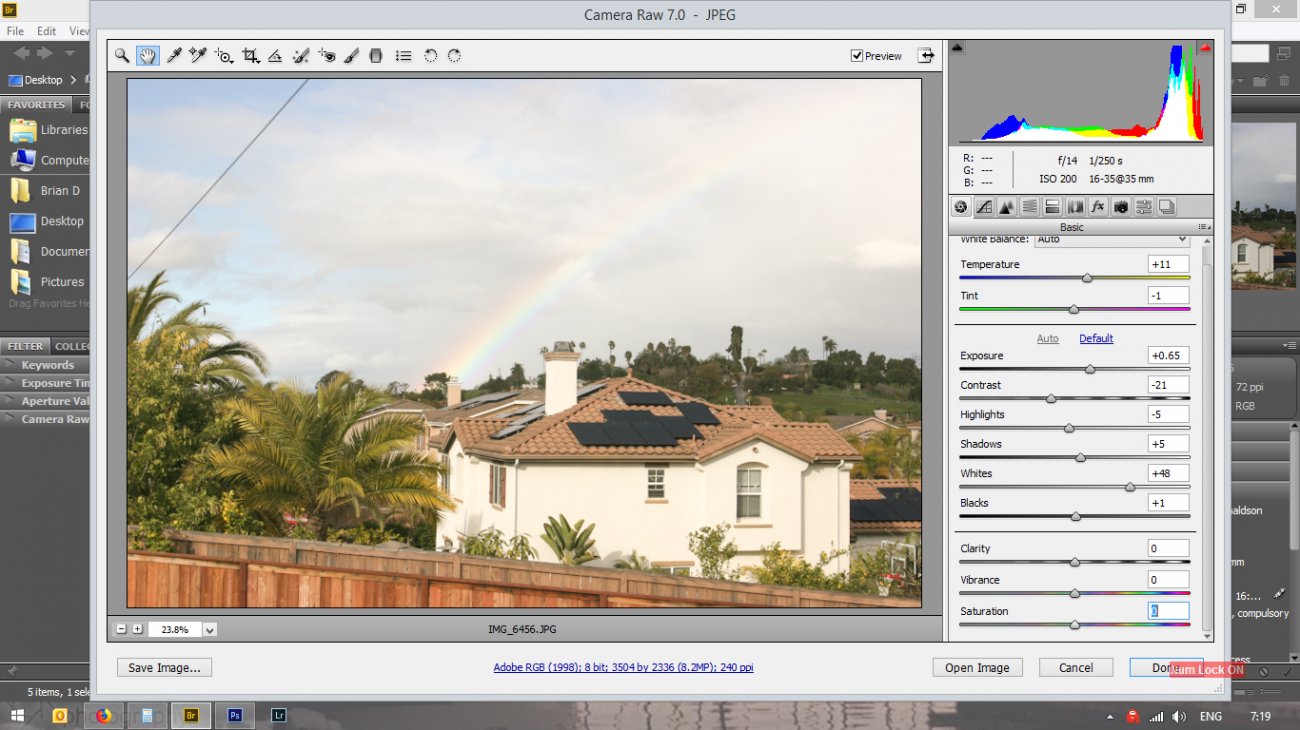Screen dimensions: 1300x730
Task: Rotate image 90° counterclockwise
Action: 431,56
